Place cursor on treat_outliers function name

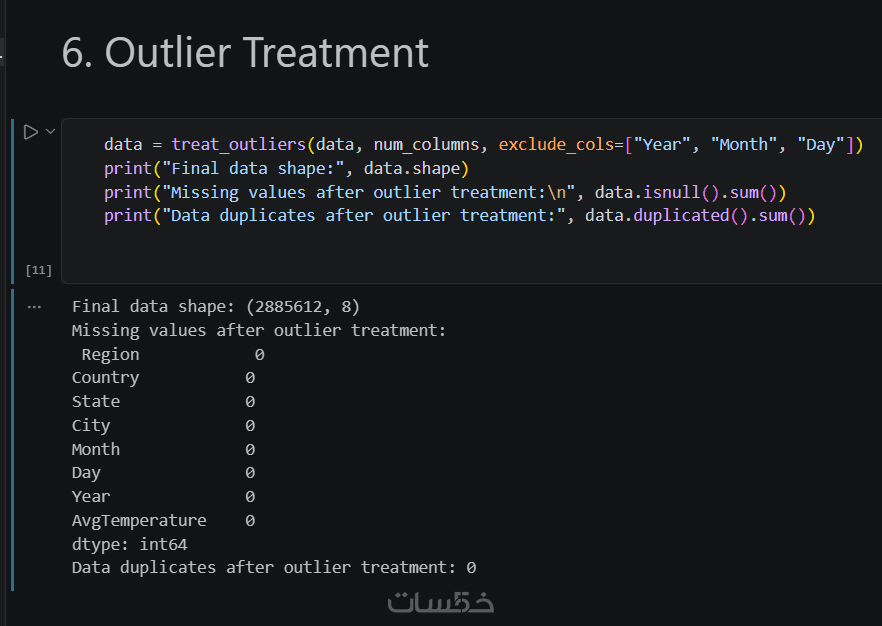coord(238,145)
